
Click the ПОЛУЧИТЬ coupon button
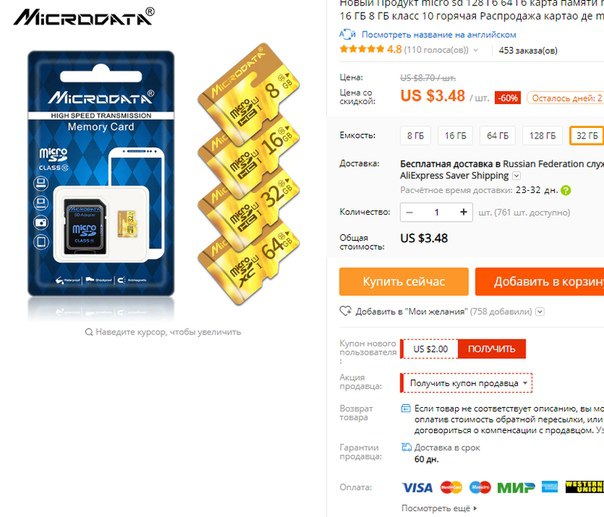tap(492, 349)
